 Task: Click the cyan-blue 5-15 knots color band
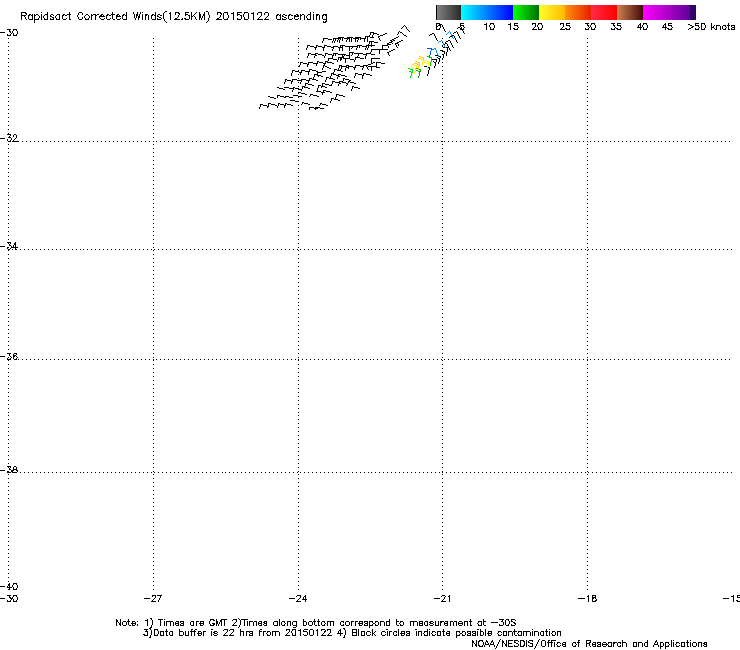point(487,12)
